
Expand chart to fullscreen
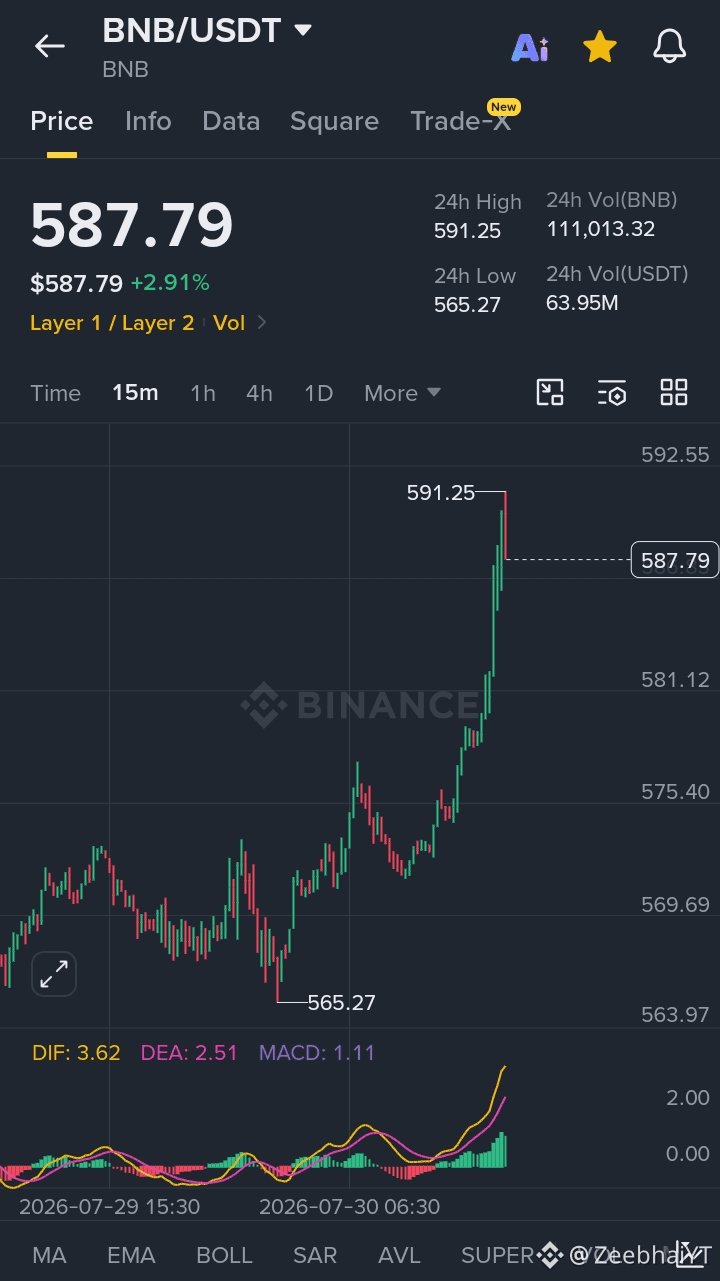click(x=54, y=973)
